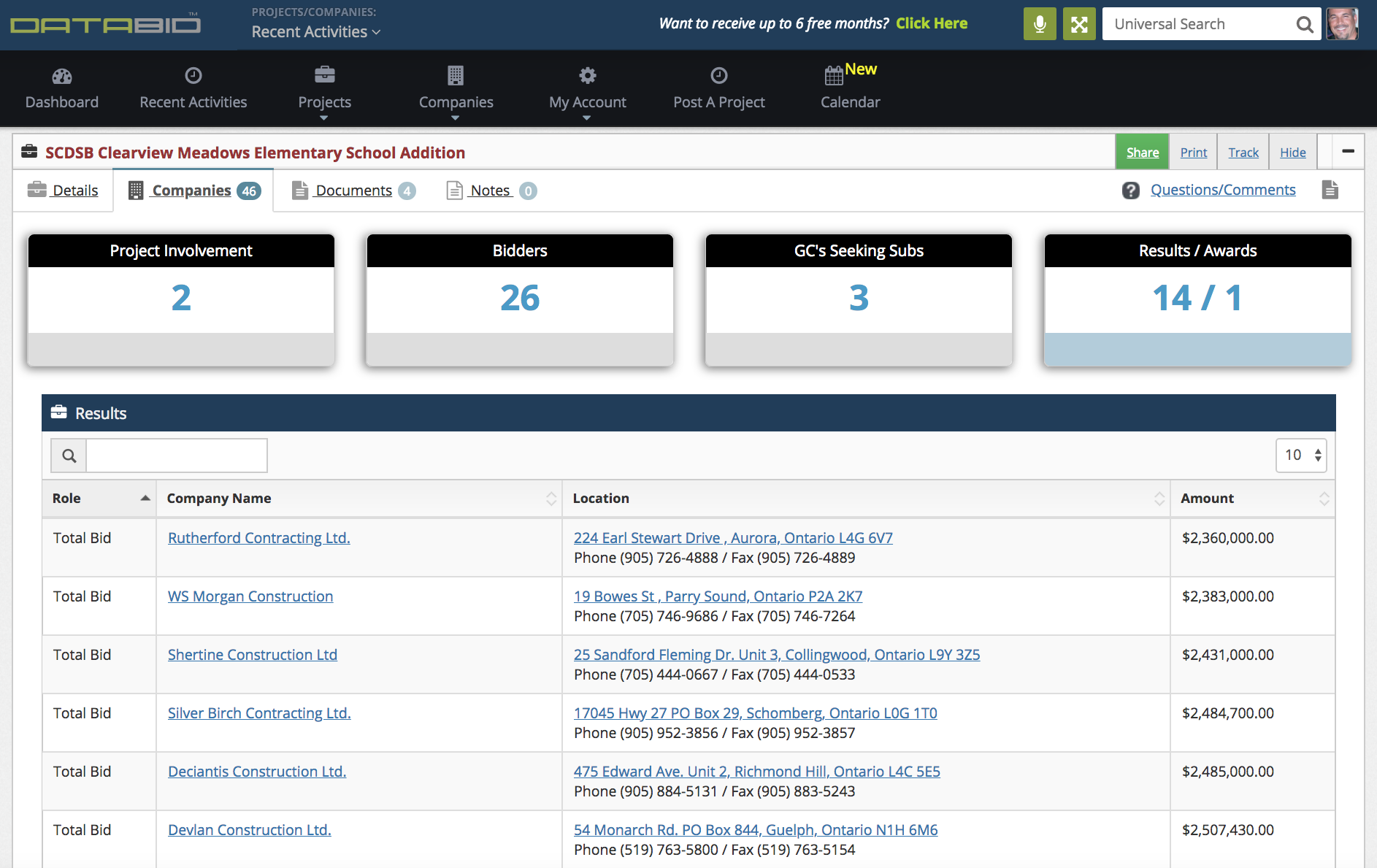Open the Dashboard gauge icon

click(x=62, y=76)
